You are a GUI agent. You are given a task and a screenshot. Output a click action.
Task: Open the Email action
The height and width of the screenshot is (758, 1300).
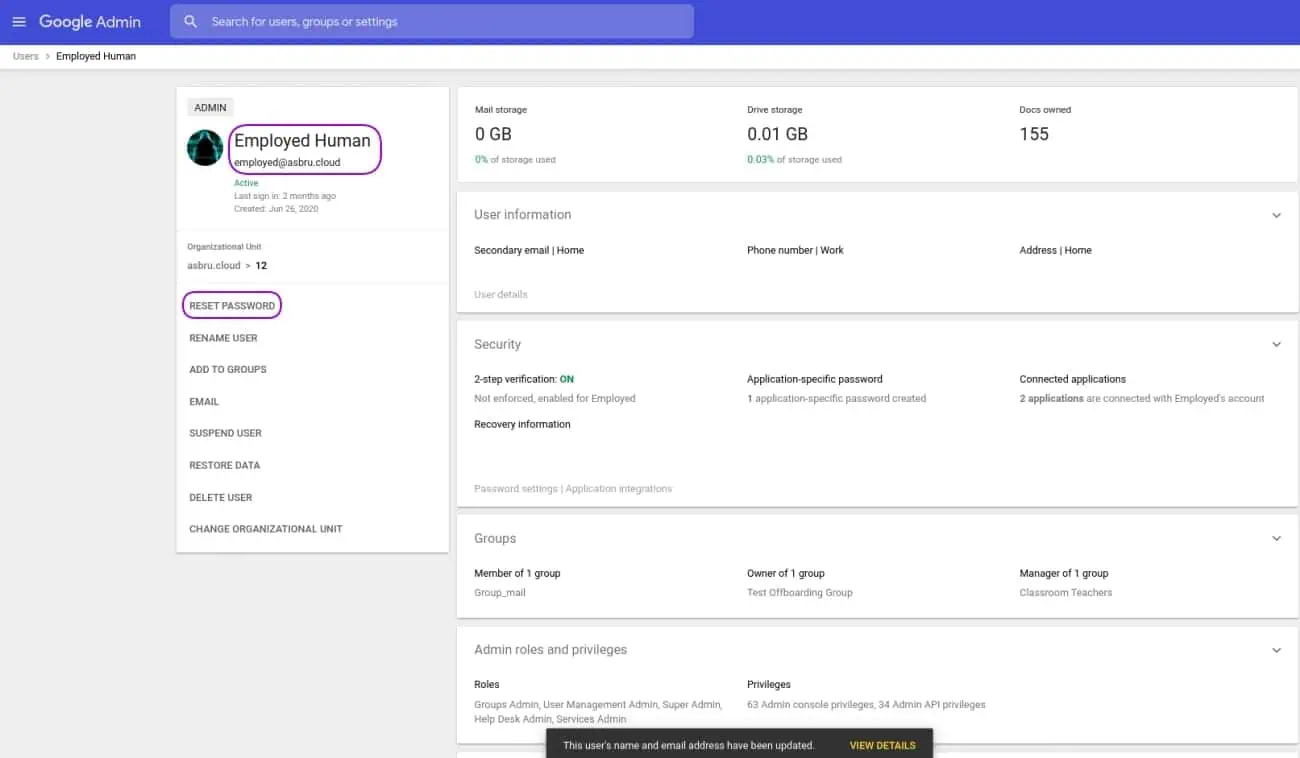204,401
